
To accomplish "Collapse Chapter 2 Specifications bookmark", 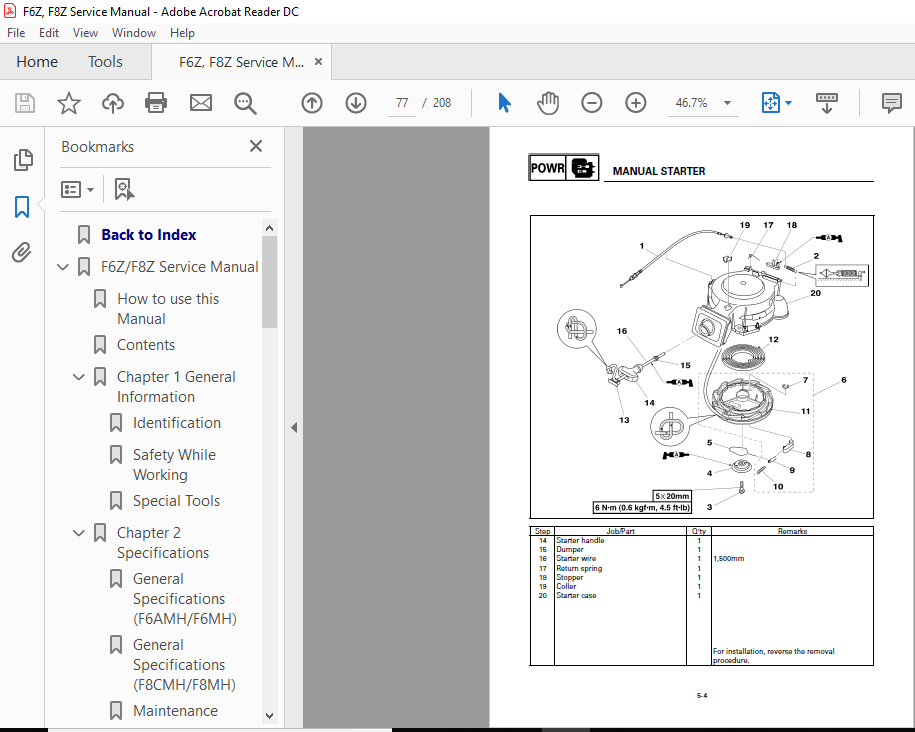I will 79,533.
